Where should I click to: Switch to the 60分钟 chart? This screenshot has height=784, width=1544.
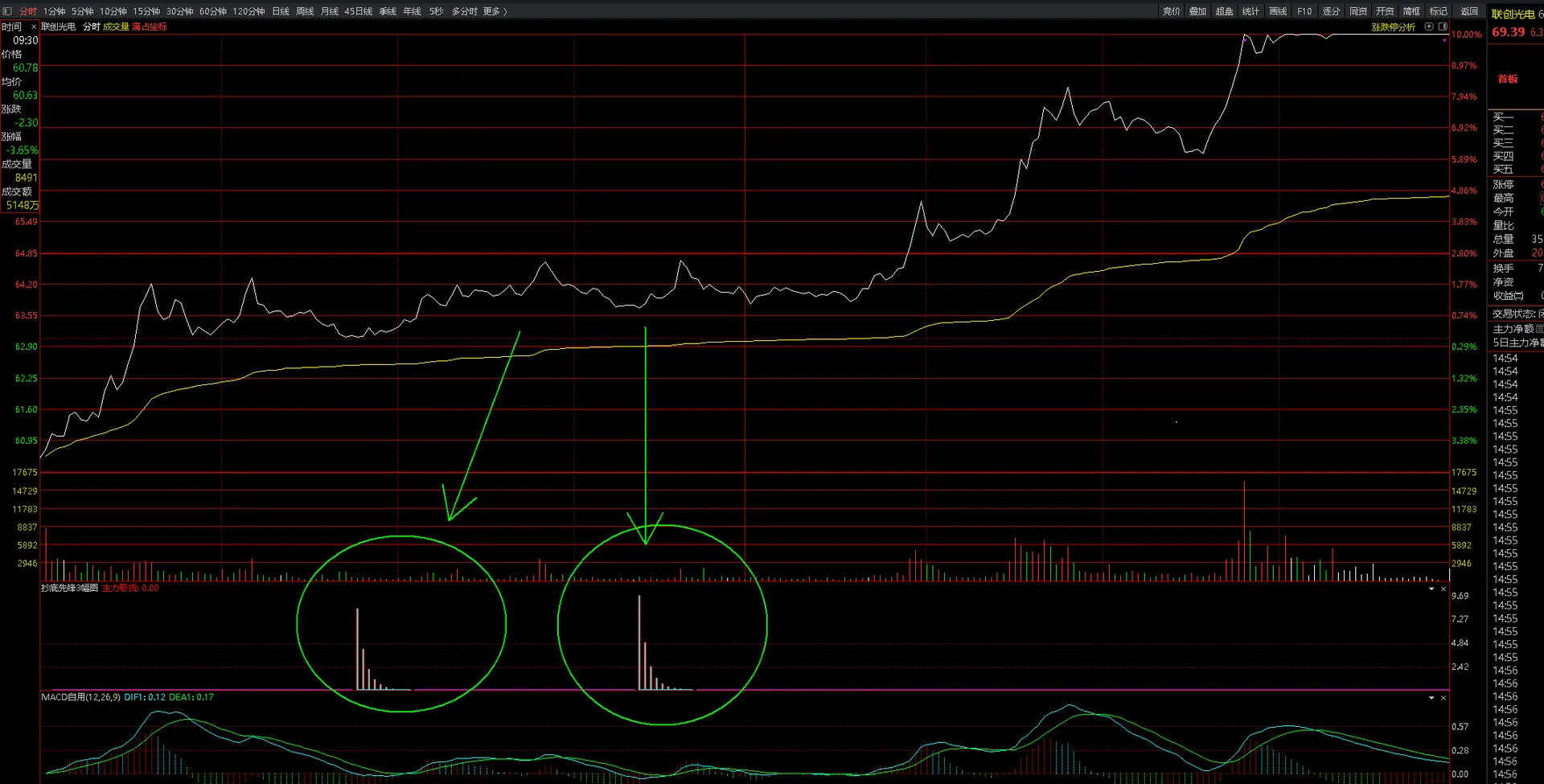coord(213,11)
